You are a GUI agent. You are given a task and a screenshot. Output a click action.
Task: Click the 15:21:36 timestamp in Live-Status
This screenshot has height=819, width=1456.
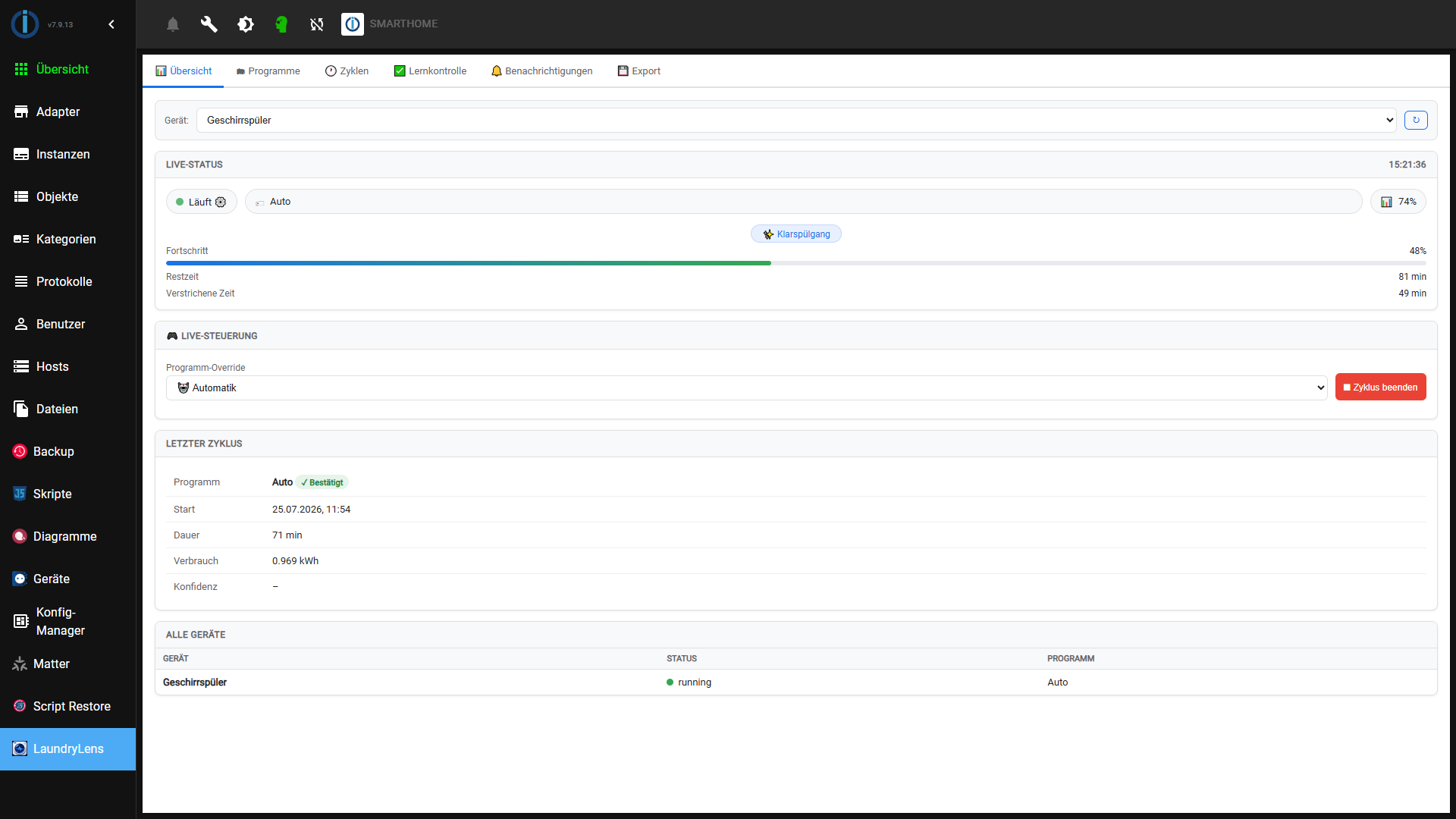click(x=1407, y=165)
